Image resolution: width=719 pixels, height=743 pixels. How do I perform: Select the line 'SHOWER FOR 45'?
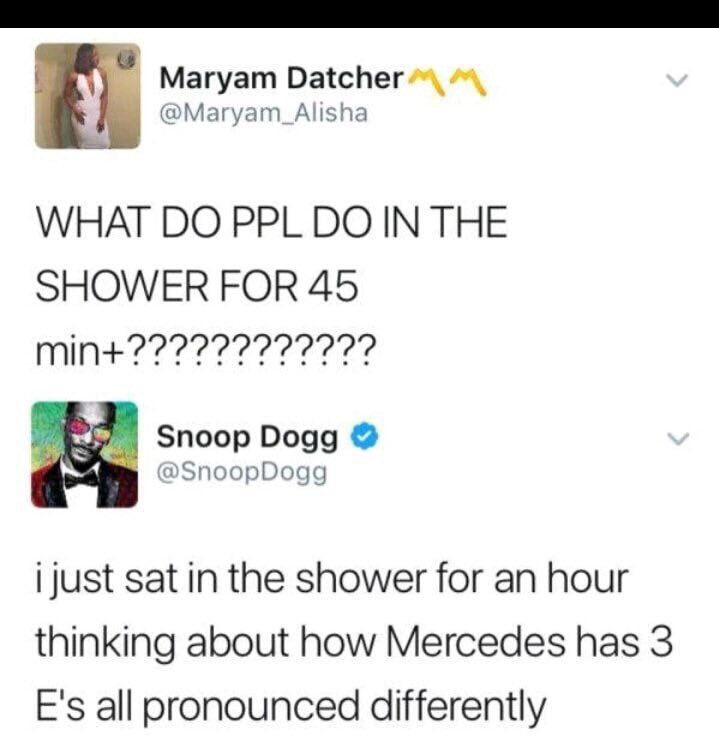click(197, 286)
